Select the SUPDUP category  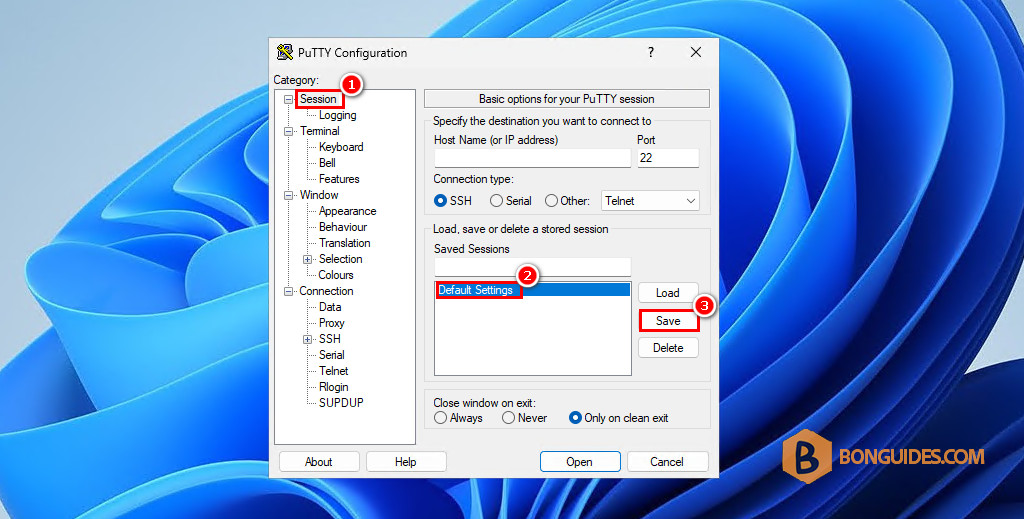pyautogui.click(x=341, y=403)
